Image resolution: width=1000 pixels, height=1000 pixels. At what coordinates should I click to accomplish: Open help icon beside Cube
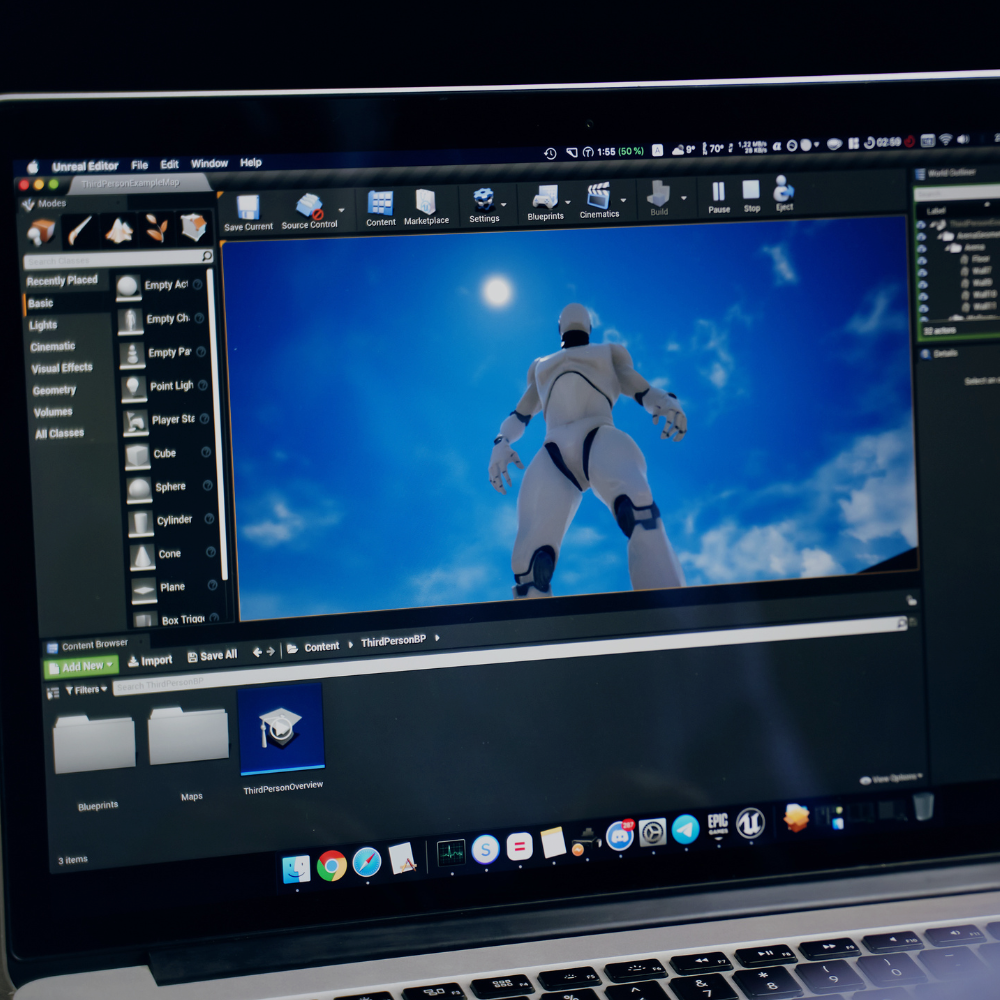pyautogui.click(x=206, y=452)
